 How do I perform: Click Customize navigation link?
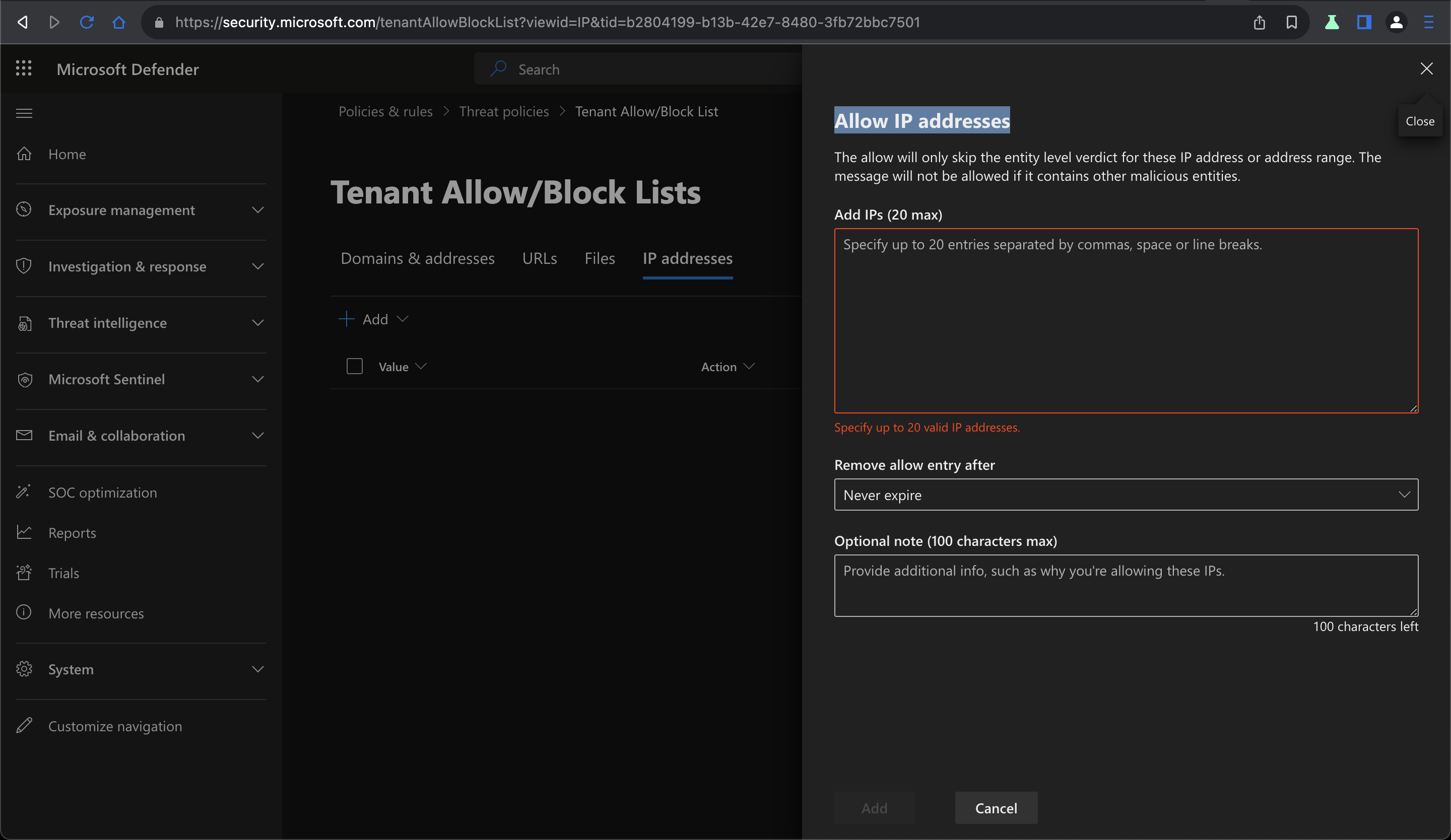point(115,726)
